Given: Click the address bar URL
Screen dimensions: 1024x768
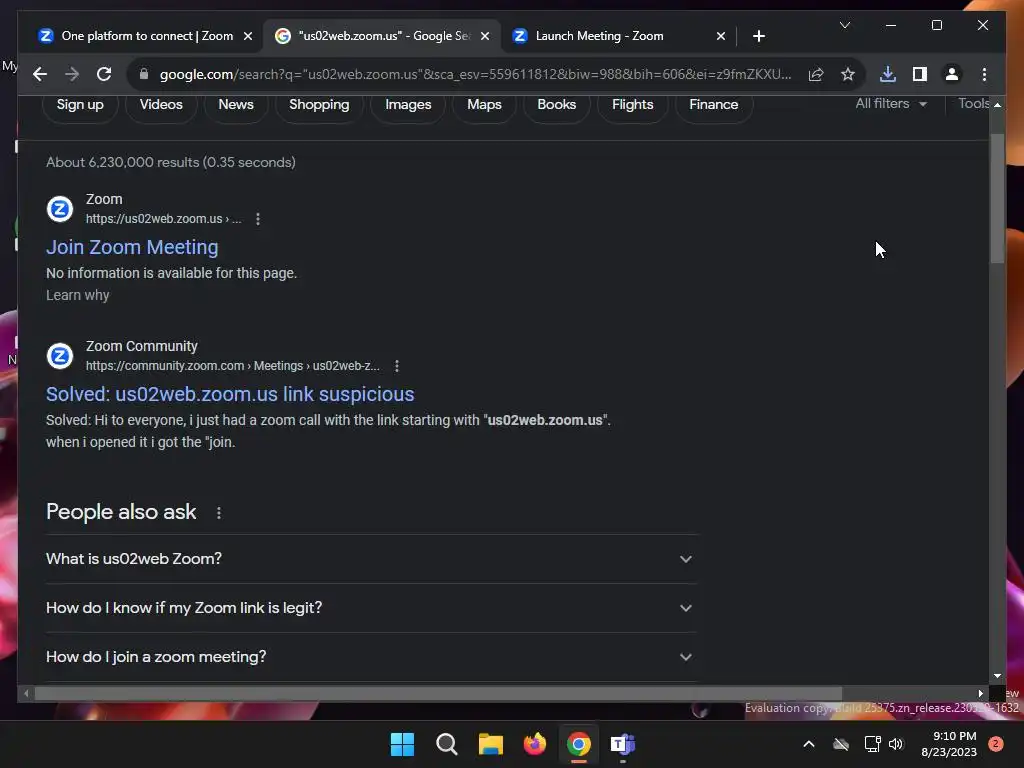Looking at the screenshot, I should pos(475,74).
